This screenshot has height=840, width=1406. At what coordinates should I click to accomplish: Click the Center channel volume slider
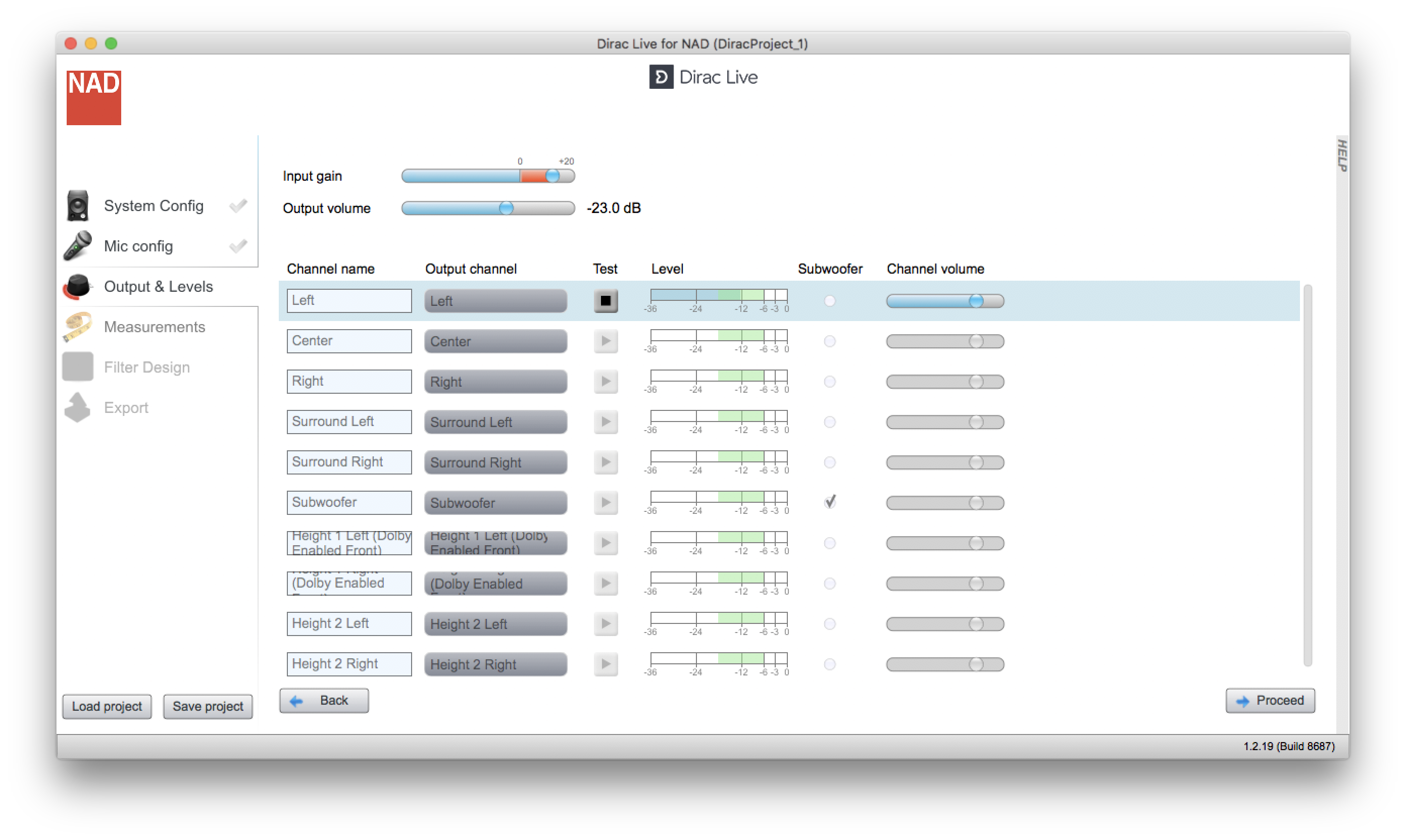tap(944, 341)
